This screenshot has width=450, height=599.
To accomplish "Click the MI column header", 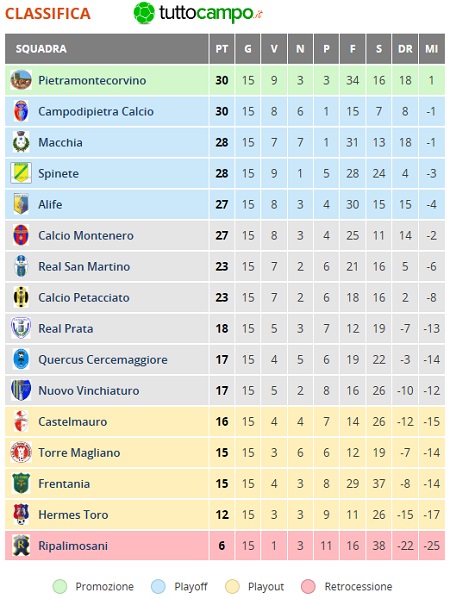I will point(432,49).
